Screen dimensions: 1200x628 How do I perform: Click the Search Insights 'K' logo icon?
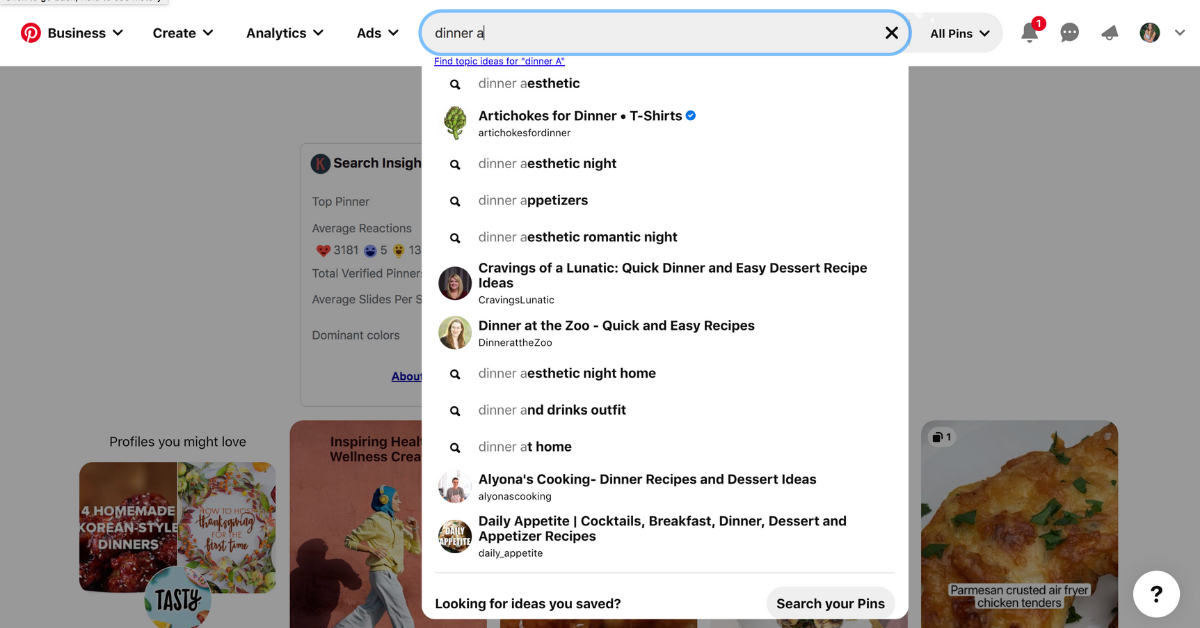click(320, 164)
